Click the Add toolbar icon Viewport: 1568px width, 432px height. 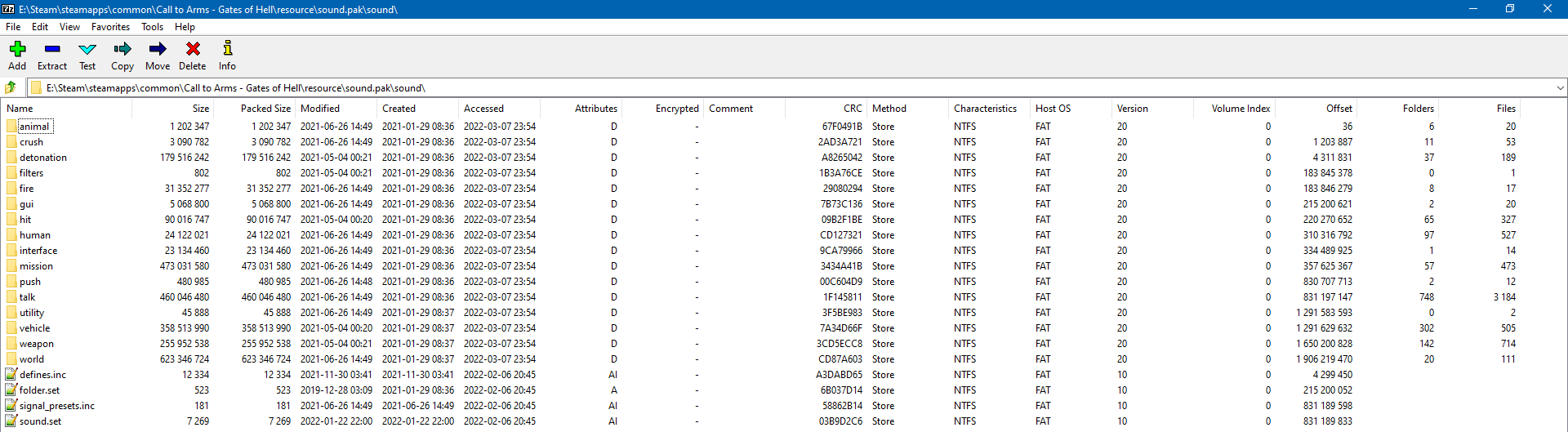[x=17, y=49]
